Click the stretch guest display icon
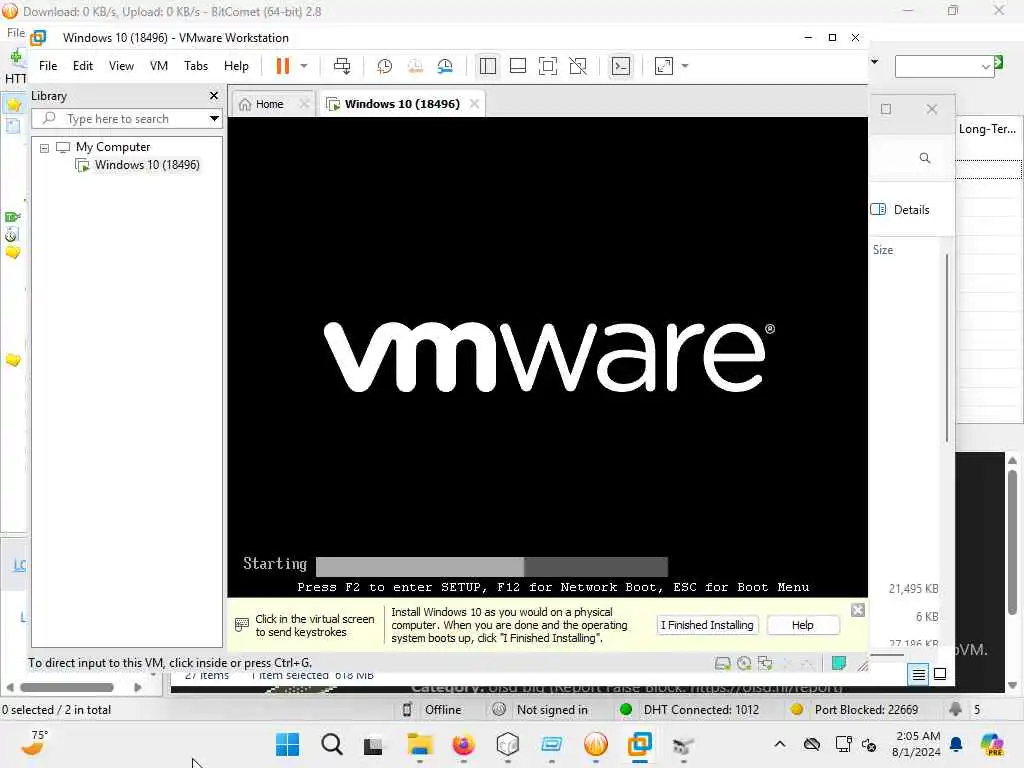The width and height of the screenshot is (1024, 768). (664, 66)
